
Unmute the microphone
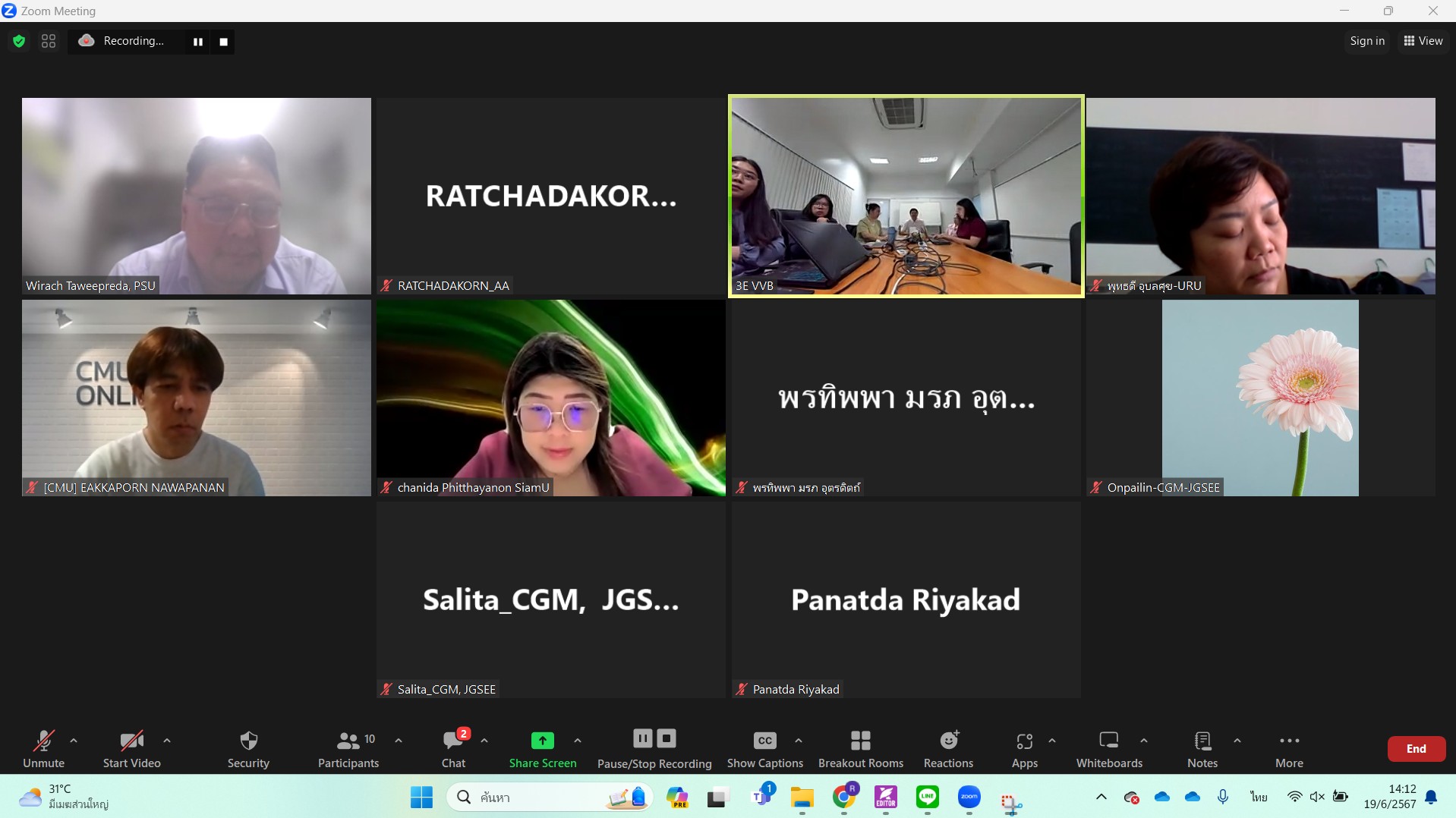(x=43, y=748)
